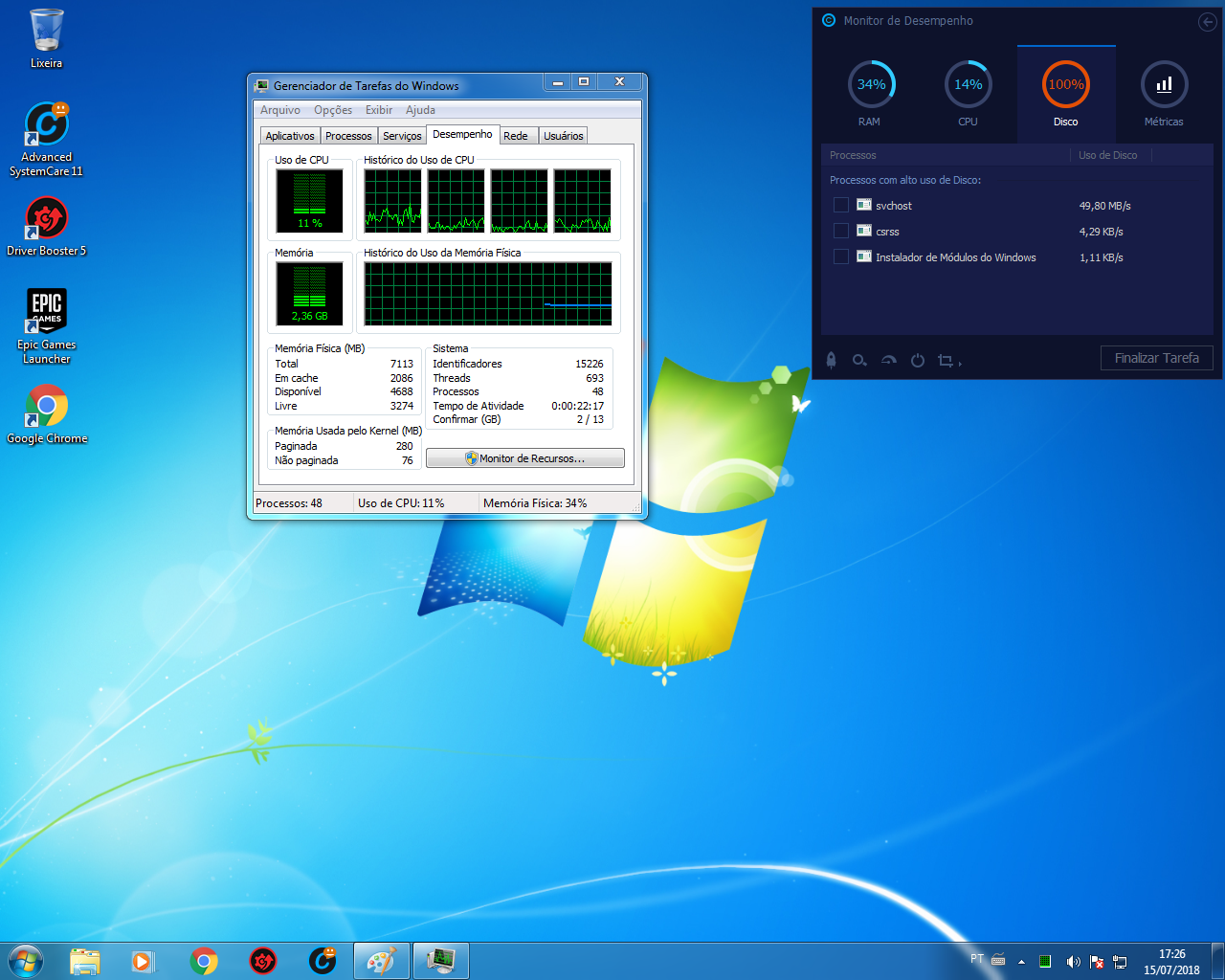Open the RAM 34% gauge
The height and width of the screenshot is (980, 1225).
pos(871,85)
